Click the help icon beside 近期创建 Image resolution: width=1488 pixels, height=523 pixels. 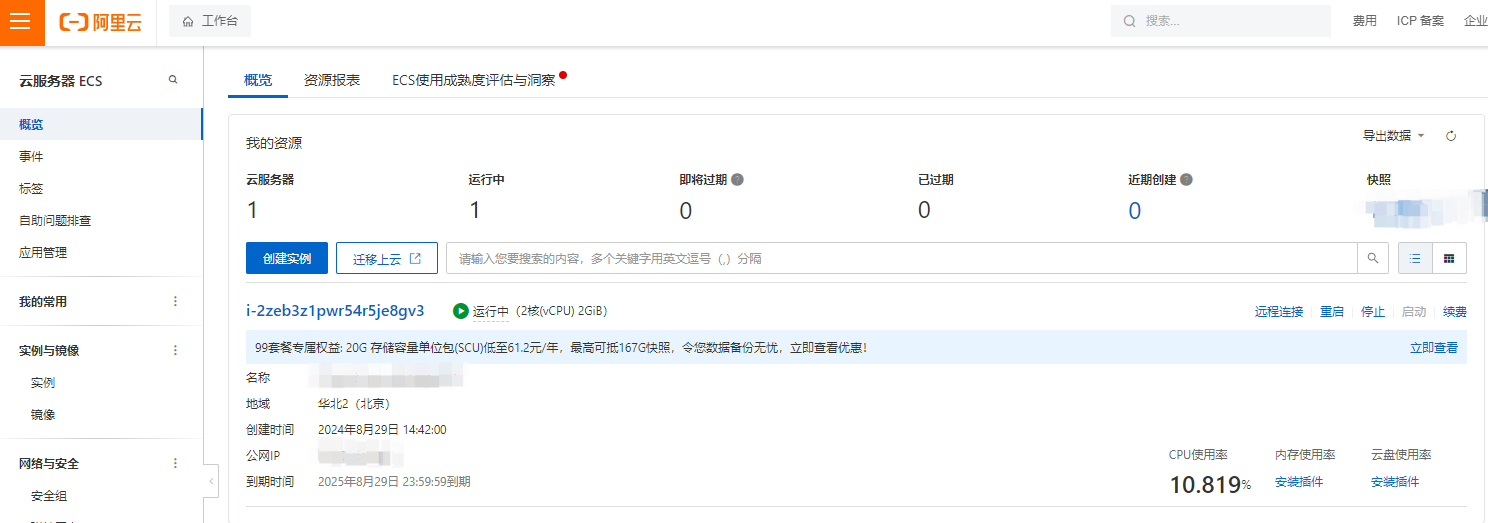coord(1186,180)
